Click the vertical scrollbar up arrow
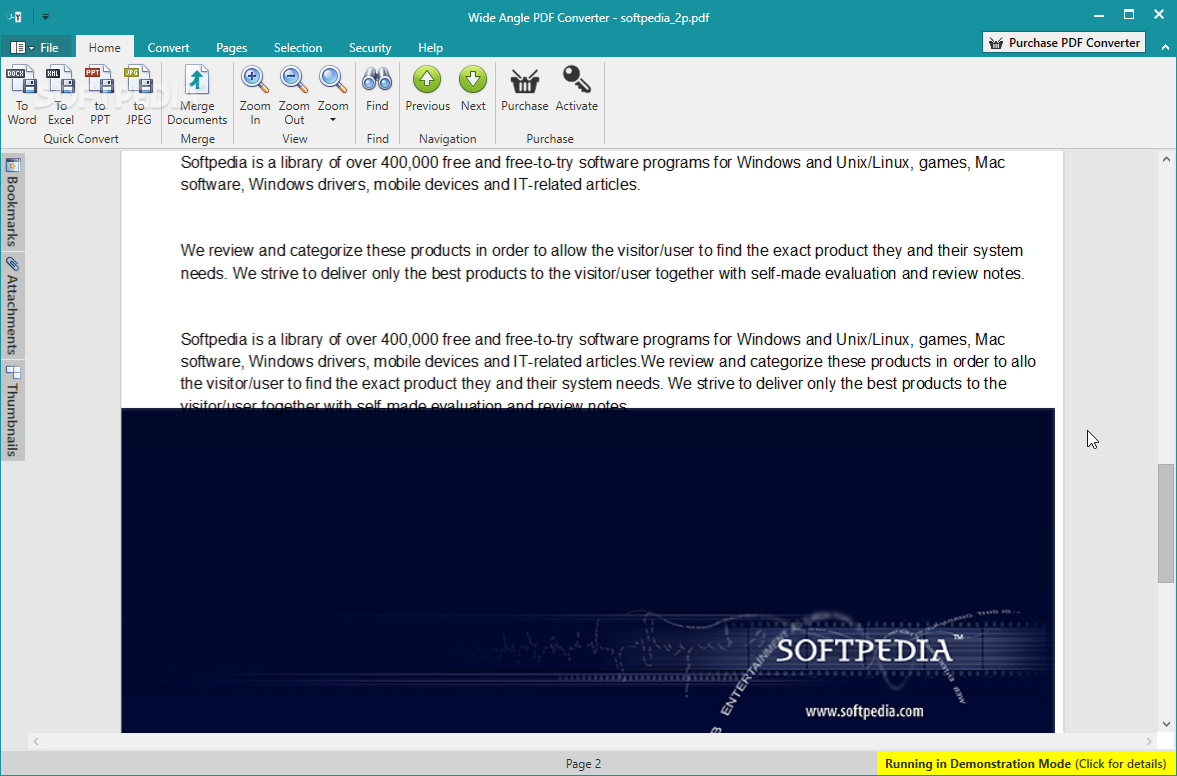 pyautogui.click(x=1166, y=159)
